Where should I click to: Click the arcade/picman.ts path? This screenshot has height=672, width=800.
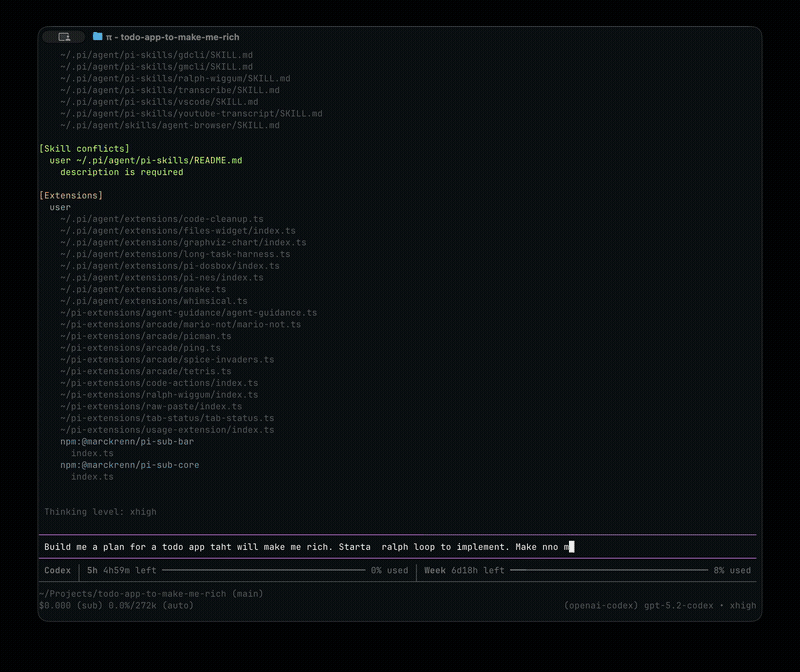click(x=146, y=336)
